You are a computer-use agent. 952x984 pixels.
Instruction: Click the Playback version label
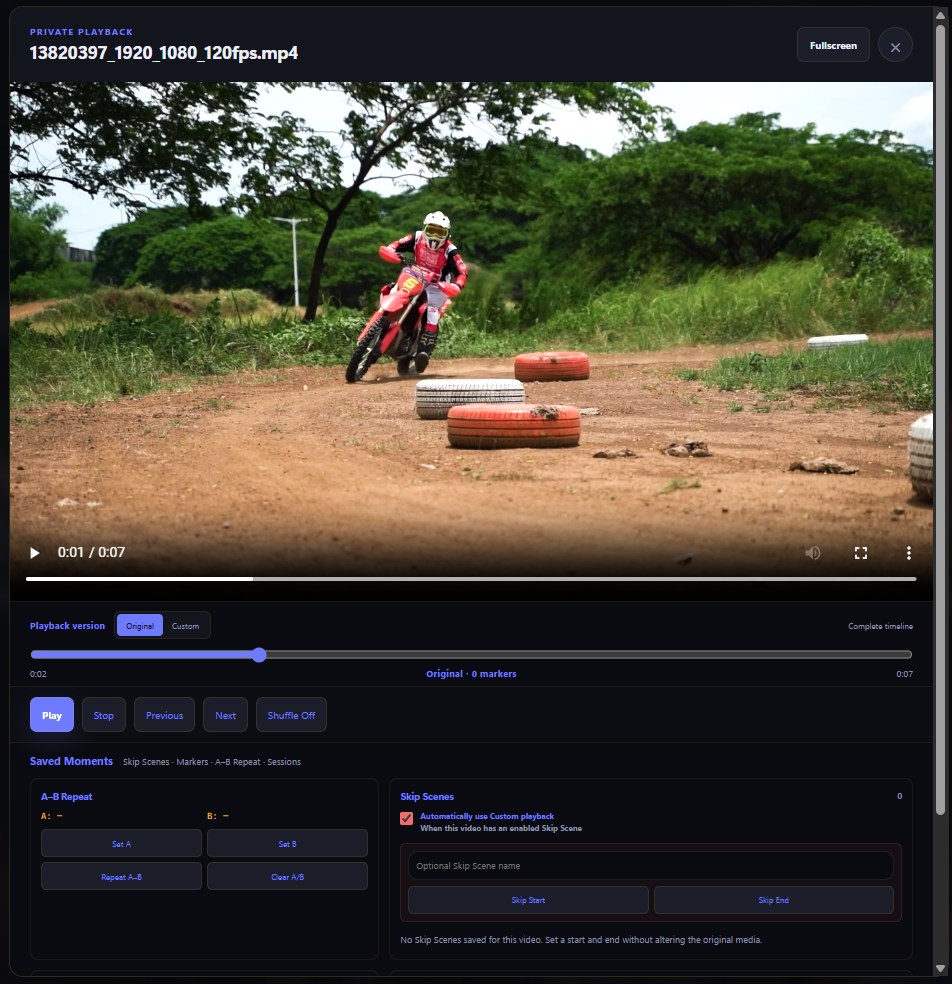click(67, 626)
